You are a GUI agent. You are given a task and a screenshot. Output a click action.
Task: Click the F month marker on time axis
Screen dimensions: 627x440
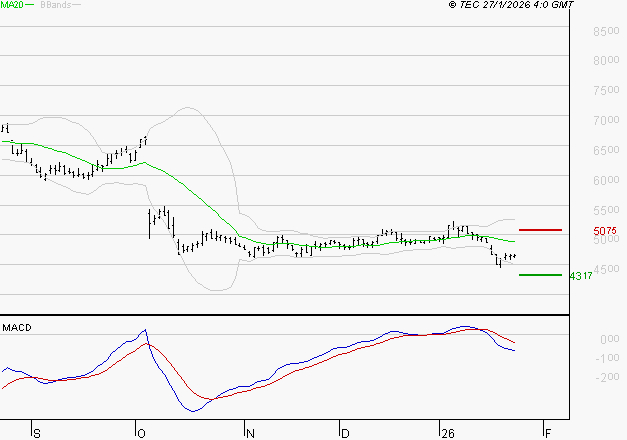(548, 434)
